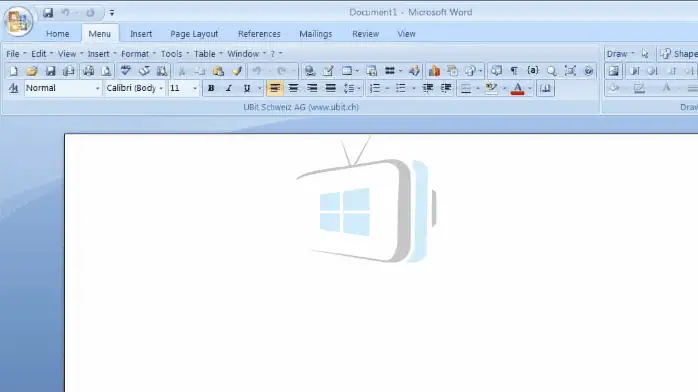Open the question mark help menu
698x392 pixels.
pyautogui.click(x=276, y=54)
